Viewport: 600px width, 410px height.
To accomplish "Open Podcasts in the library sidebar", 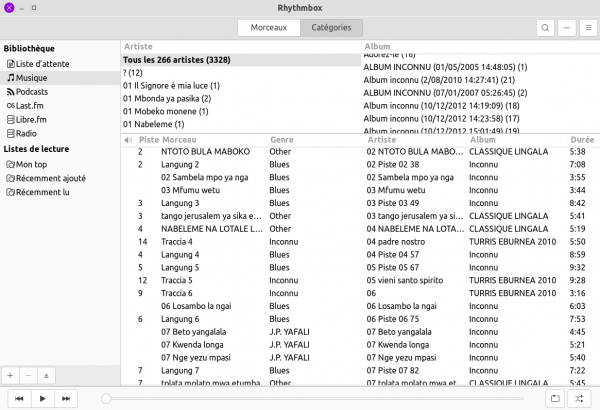I will pos(32,92).
